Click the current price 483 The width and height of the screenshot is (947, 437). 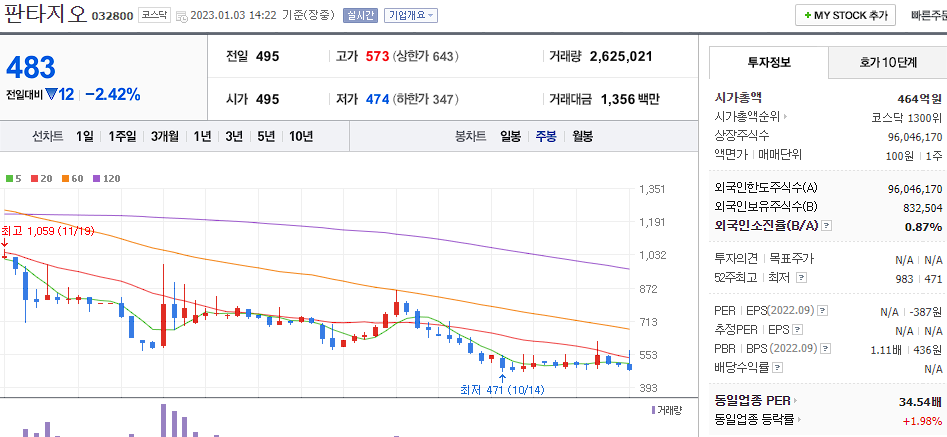coord(30,68)
